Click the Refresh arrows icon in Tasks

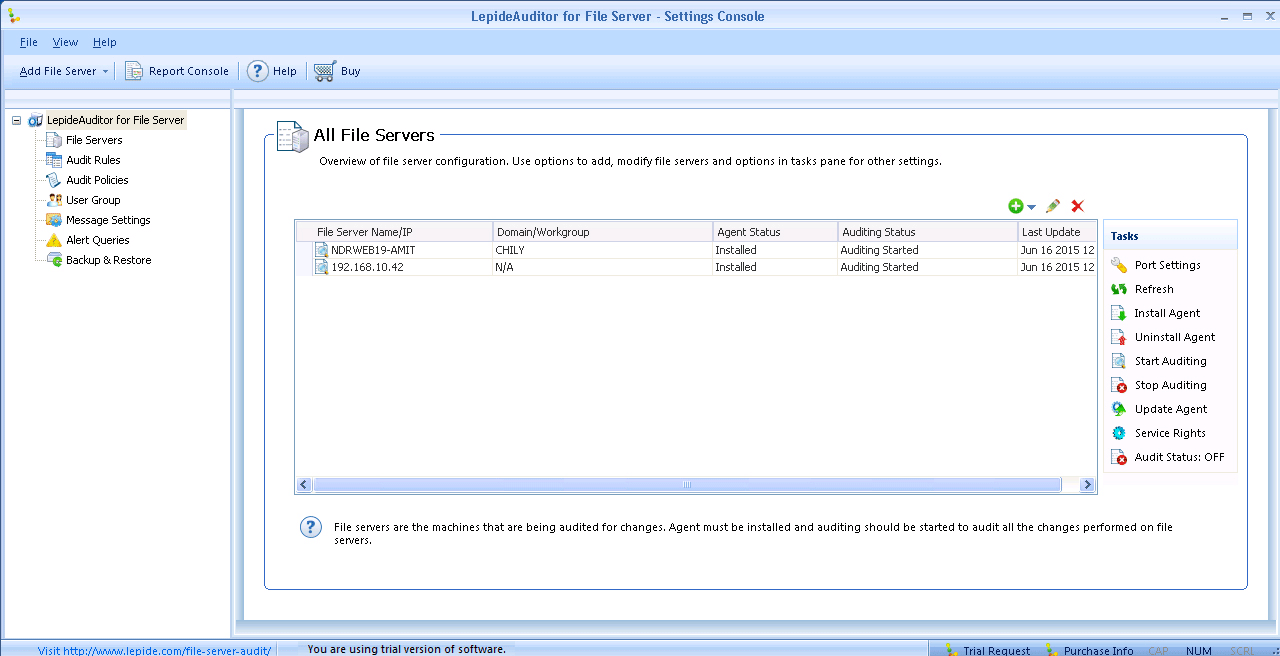(1118, 289)
